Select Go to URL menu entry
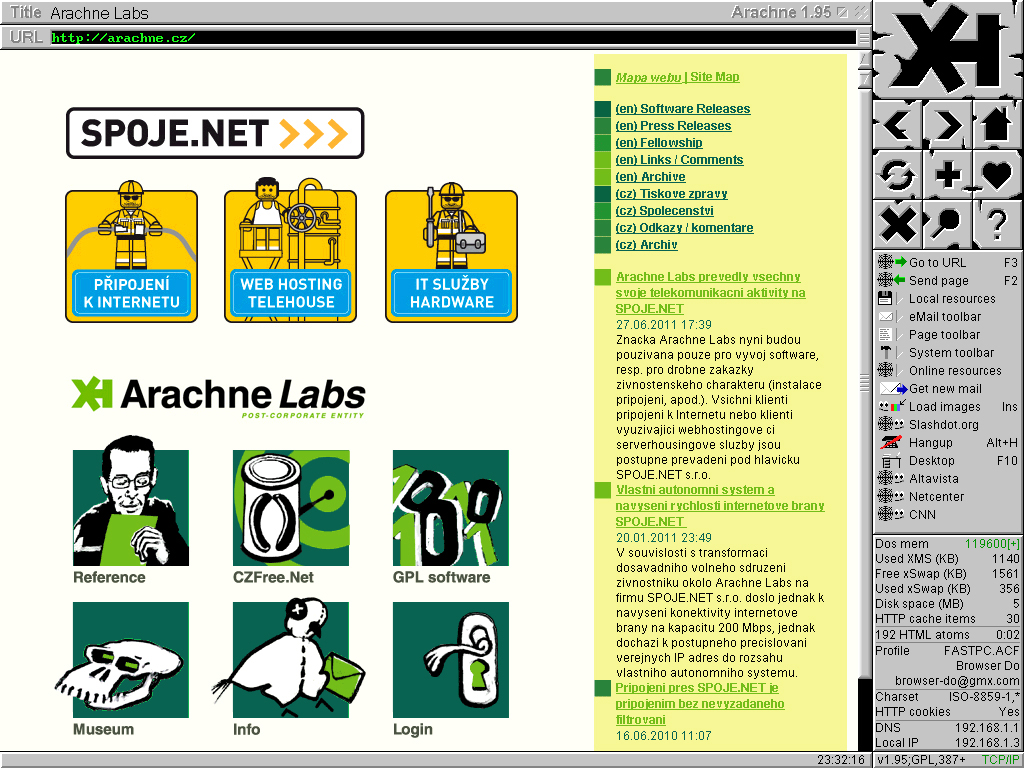Screen dimensions: 1024x768 tap(948, 263)
